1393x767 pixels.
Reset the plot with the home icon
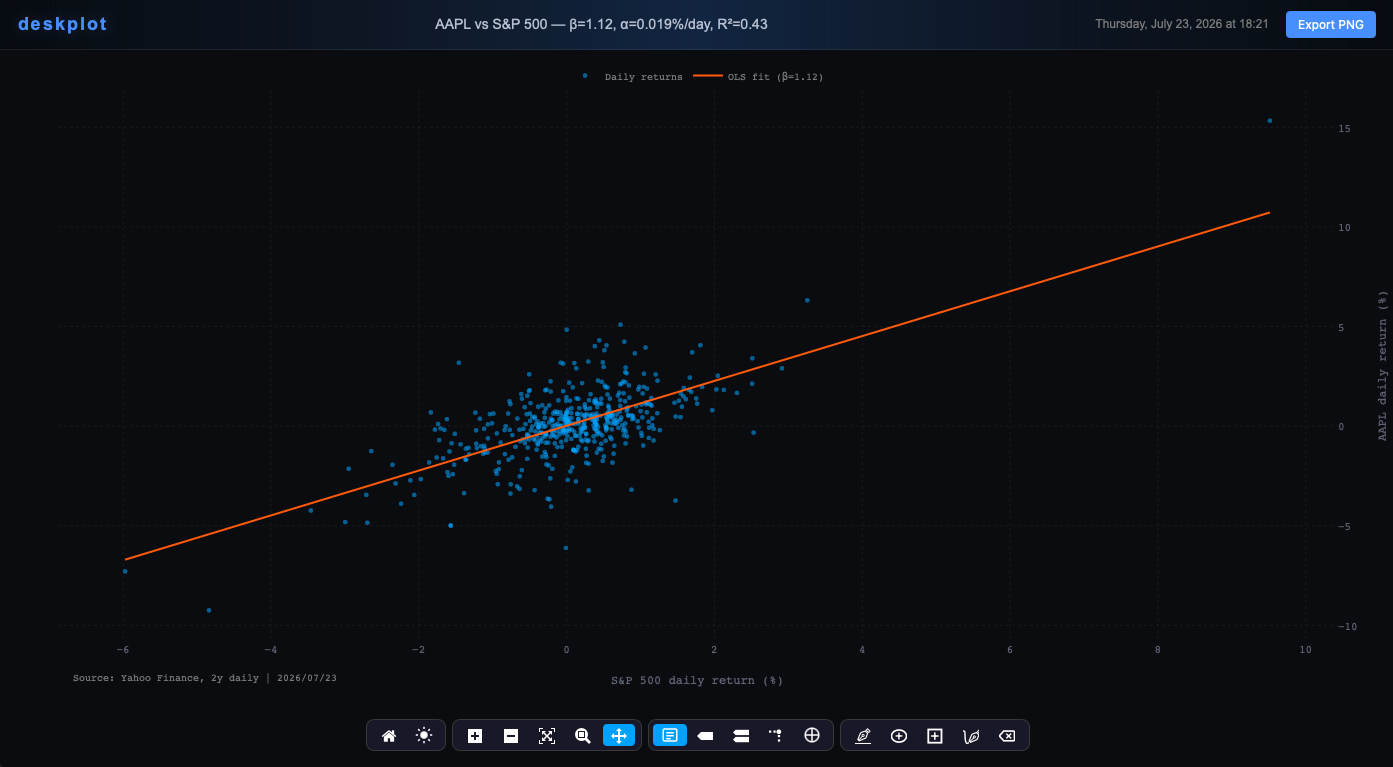point(389,736)
